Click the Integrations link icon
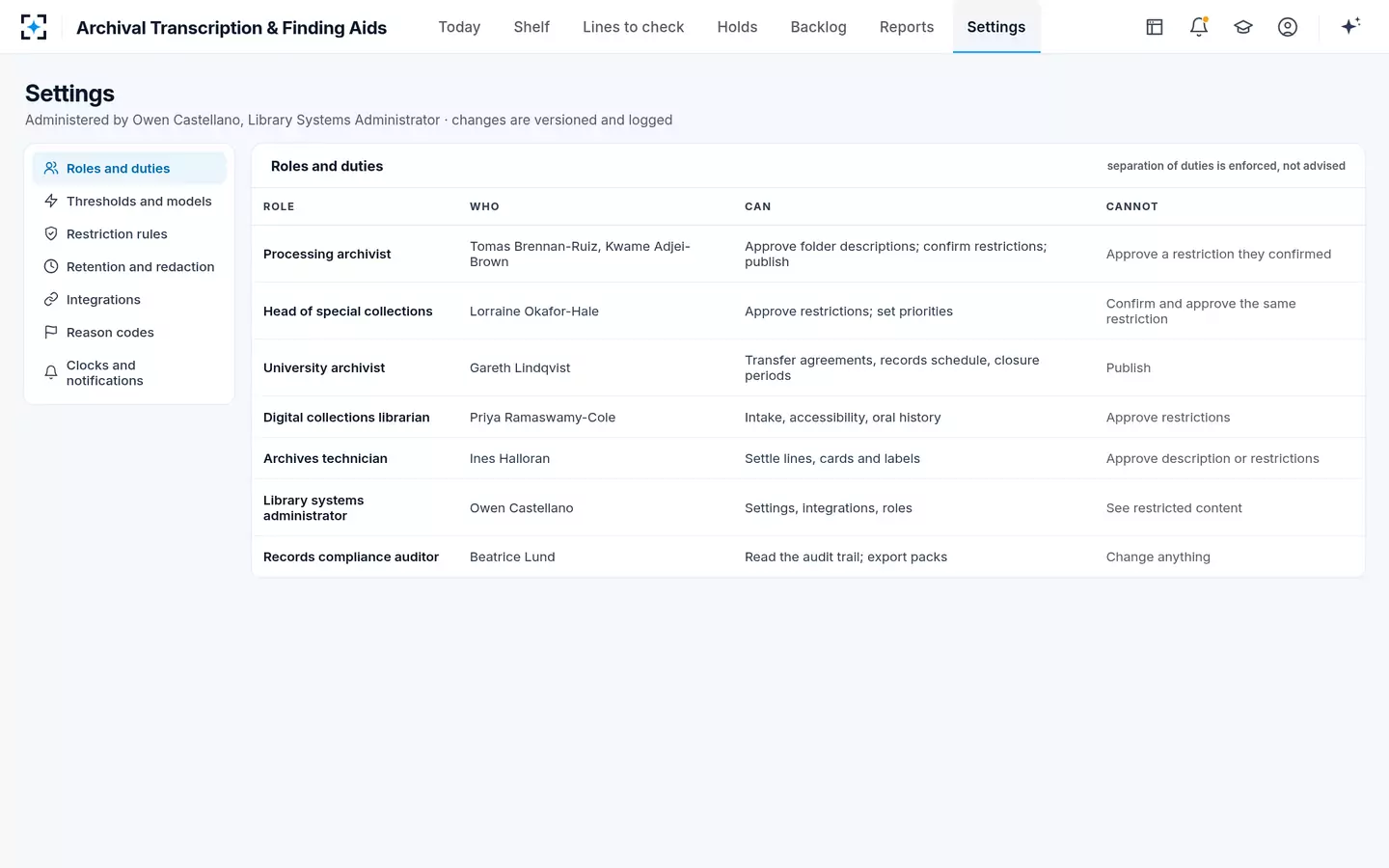This screenshot has width=1389, height=868. (x=51, y=299)
